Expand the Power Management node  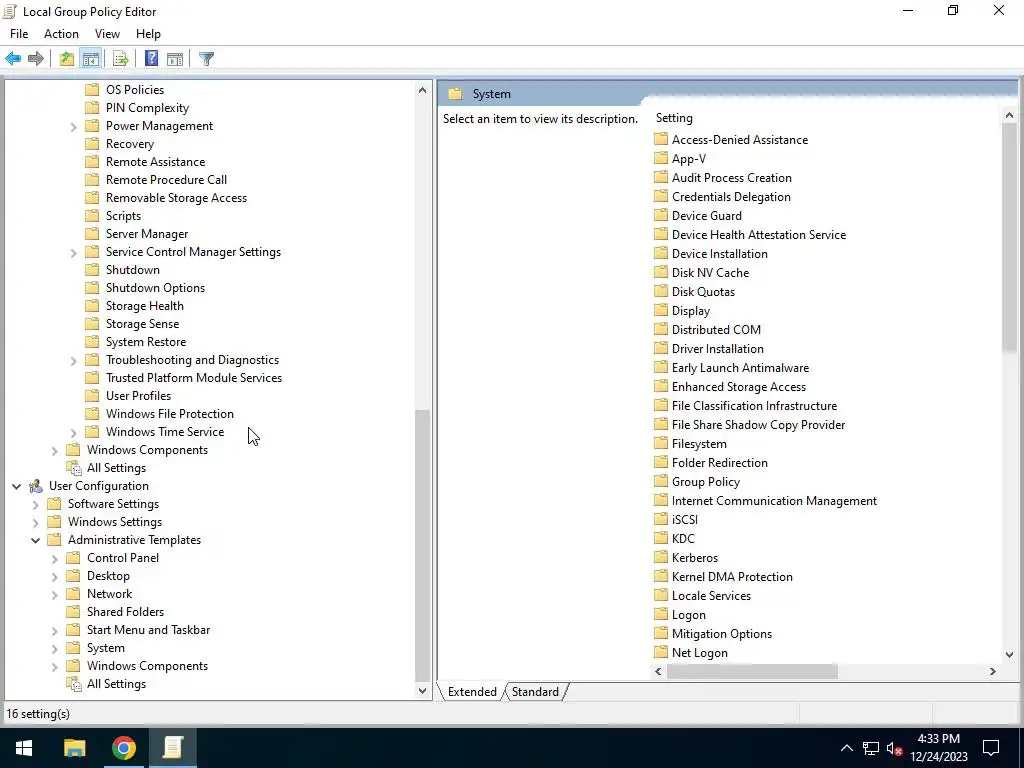click(x=74, y=127)
